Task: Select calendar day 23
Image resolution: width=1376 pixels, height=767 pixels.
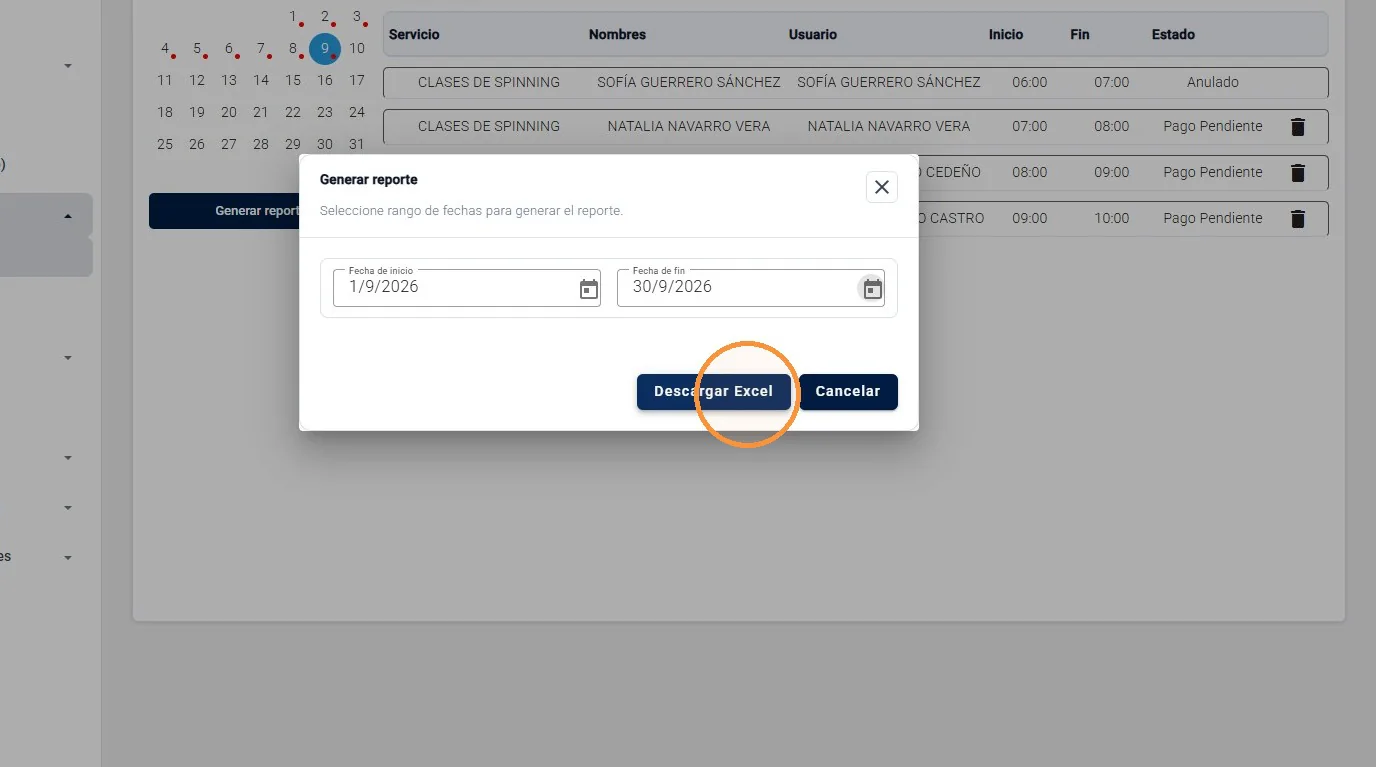Action: click(325, 112)
